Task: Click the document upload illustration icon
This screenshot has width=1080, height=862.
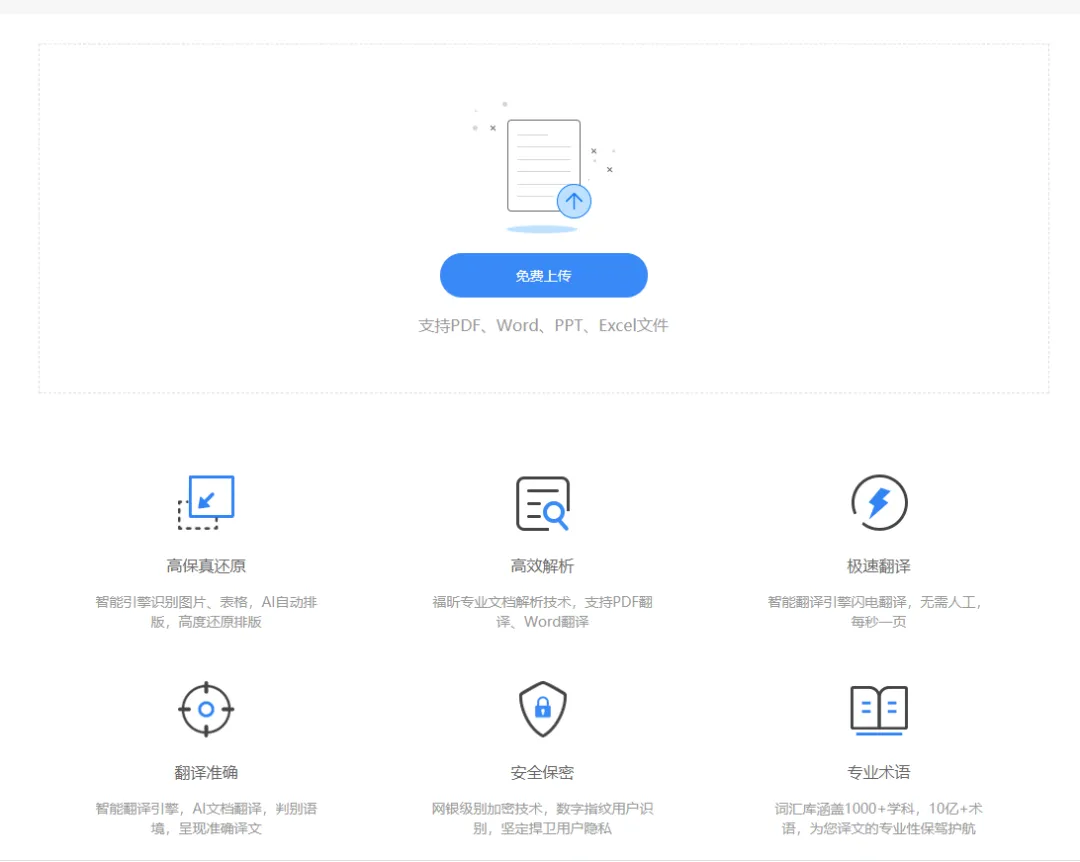Action: (543, 169)
